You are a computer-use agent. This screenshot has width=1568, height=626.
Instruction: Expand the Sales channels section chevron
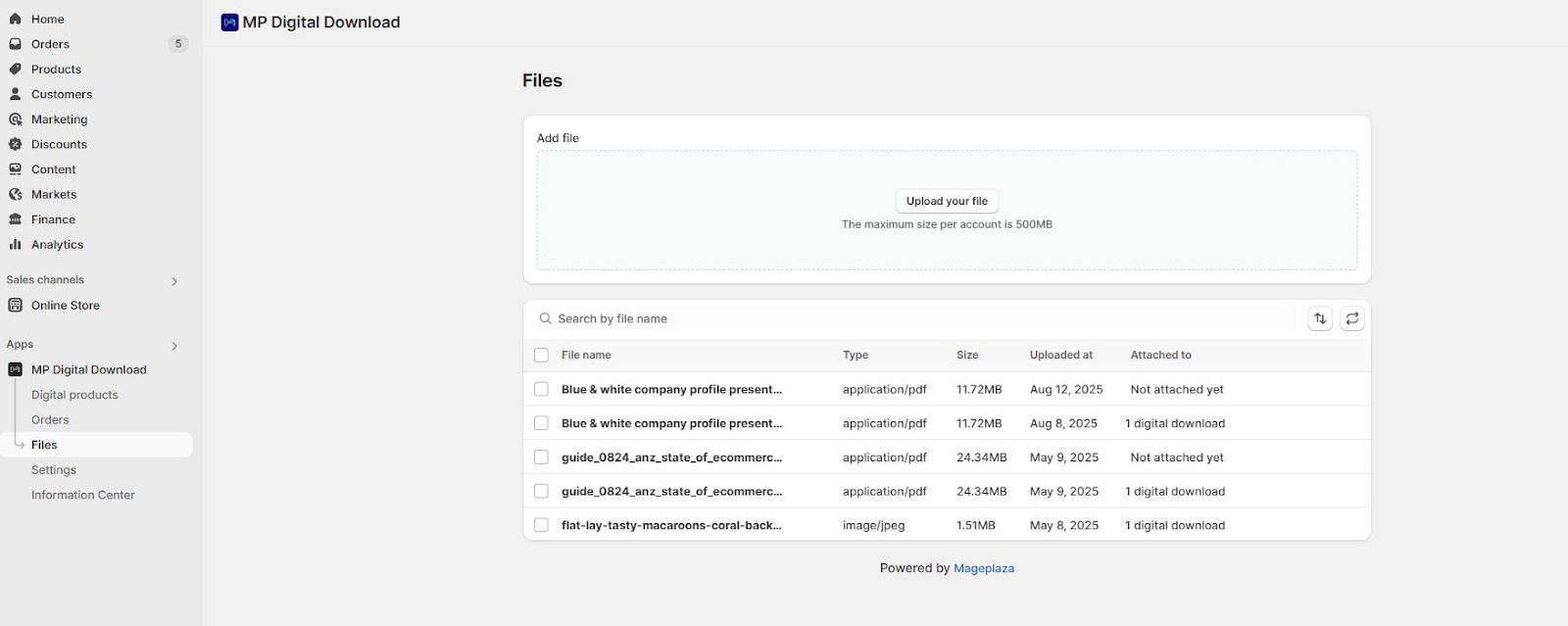click(174, 281)
